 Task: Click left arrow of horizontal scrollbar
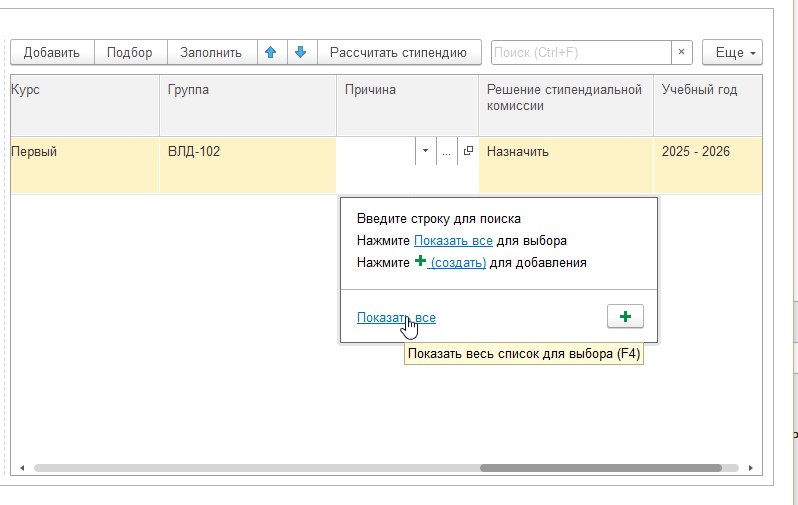(22, 468)
